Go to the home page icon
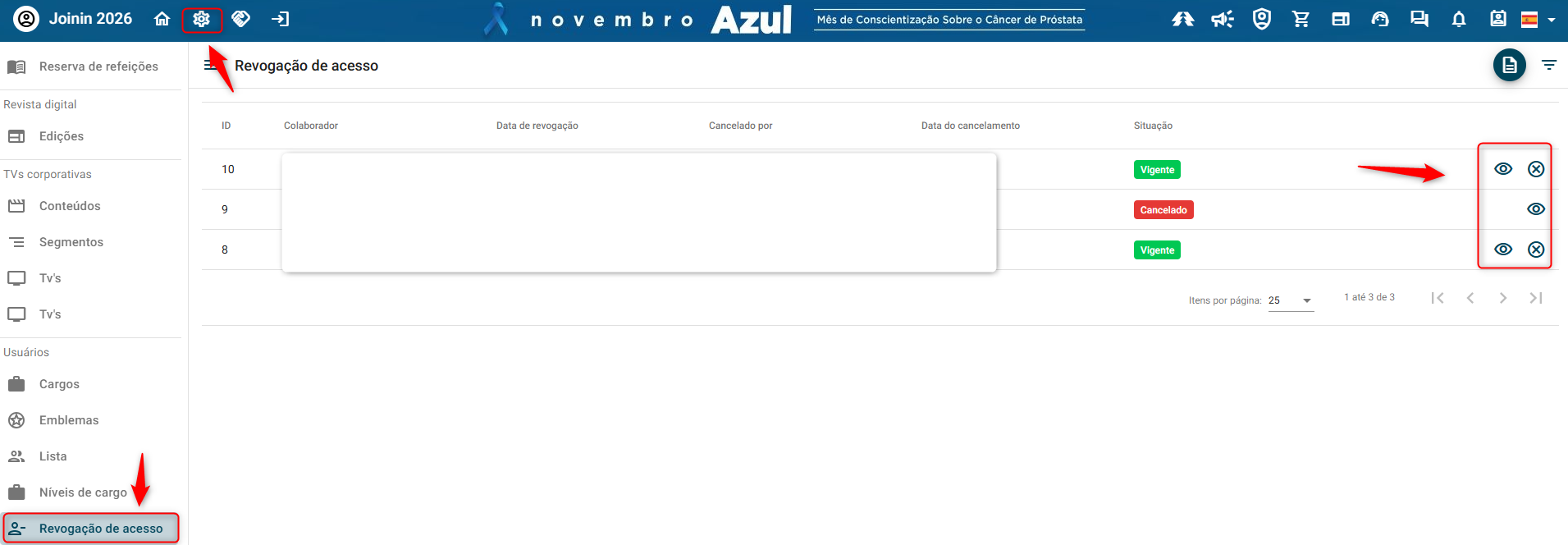 (162, 19)
